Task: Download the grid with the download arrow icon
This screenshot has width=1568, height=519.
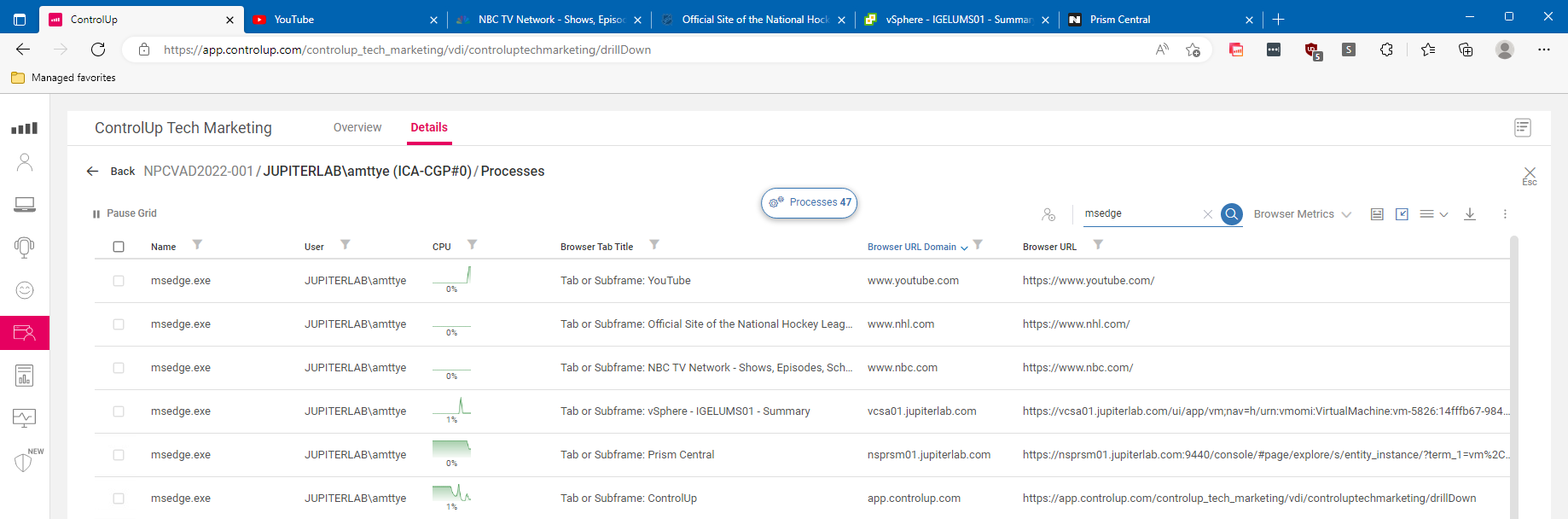Action: (x=1470, y=214)
